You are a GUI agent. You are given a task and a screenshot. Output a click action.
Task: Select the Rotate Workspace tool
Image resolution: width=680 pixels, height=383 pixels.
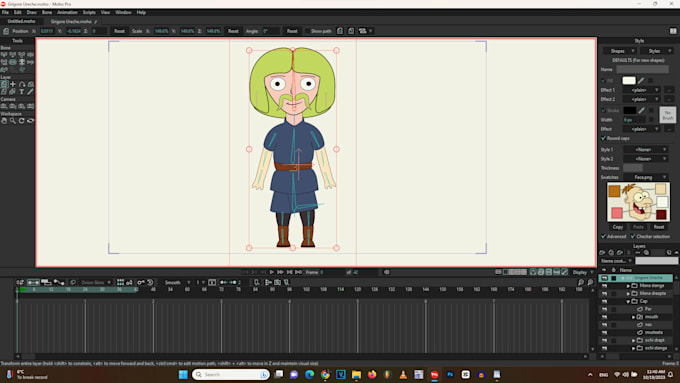22,121
